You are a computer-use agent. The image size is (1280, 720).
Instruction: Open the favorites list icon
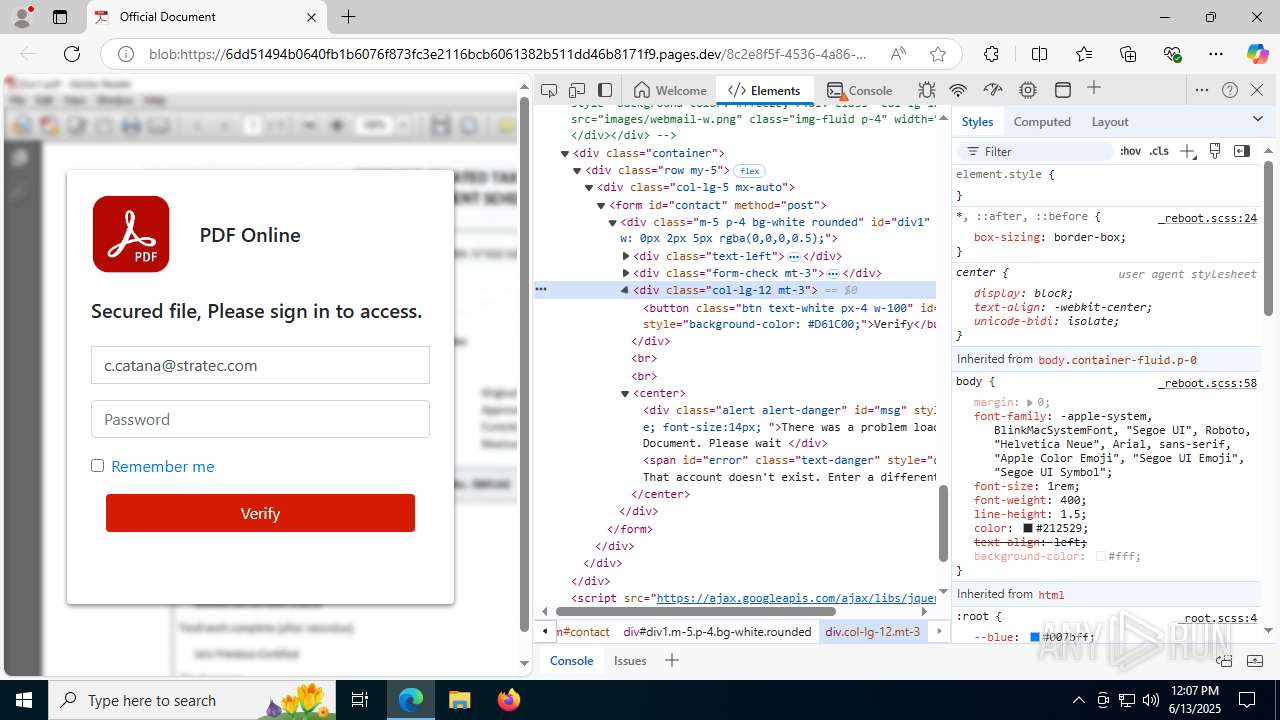tap(1084, 54)
